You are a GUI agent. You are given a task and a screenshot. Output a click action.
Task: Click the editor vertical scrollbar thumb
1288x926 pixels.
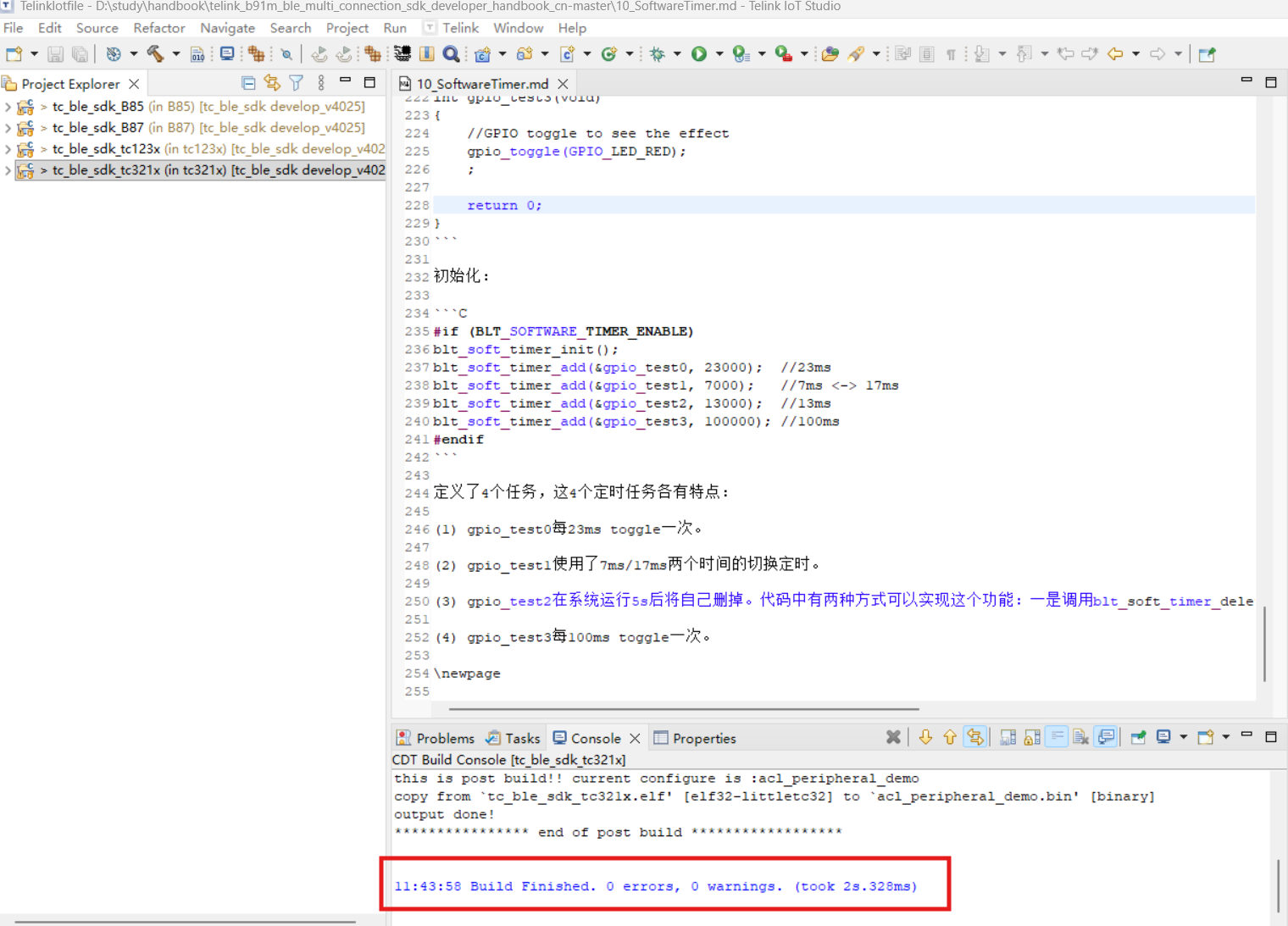pyautogui.click(x=1264, y=644)
